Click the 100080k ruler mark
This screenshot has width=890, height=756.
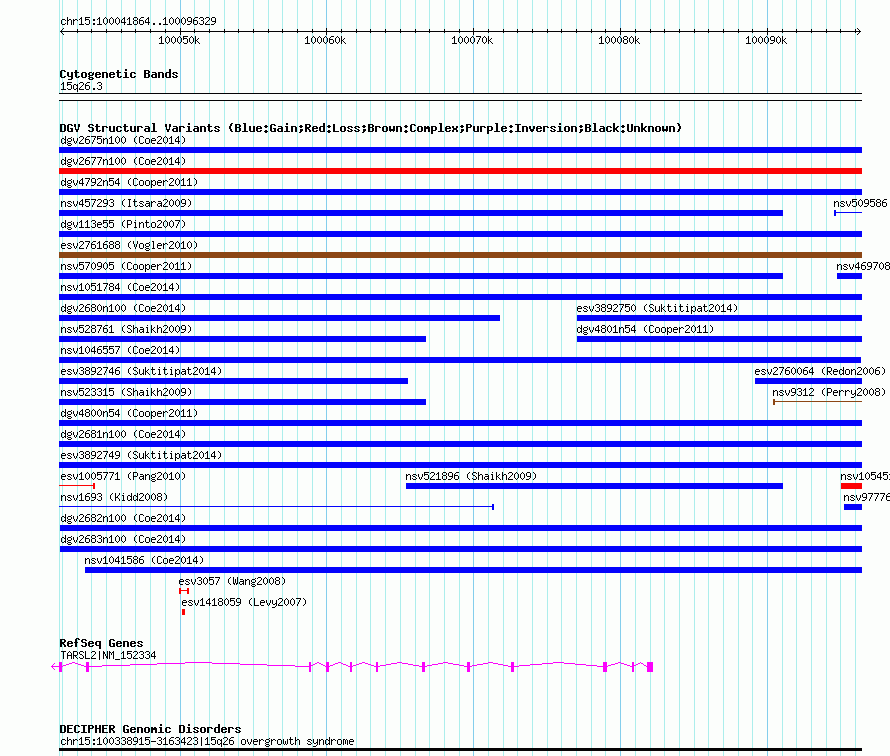pyautogui.click(x=619, y=40)
